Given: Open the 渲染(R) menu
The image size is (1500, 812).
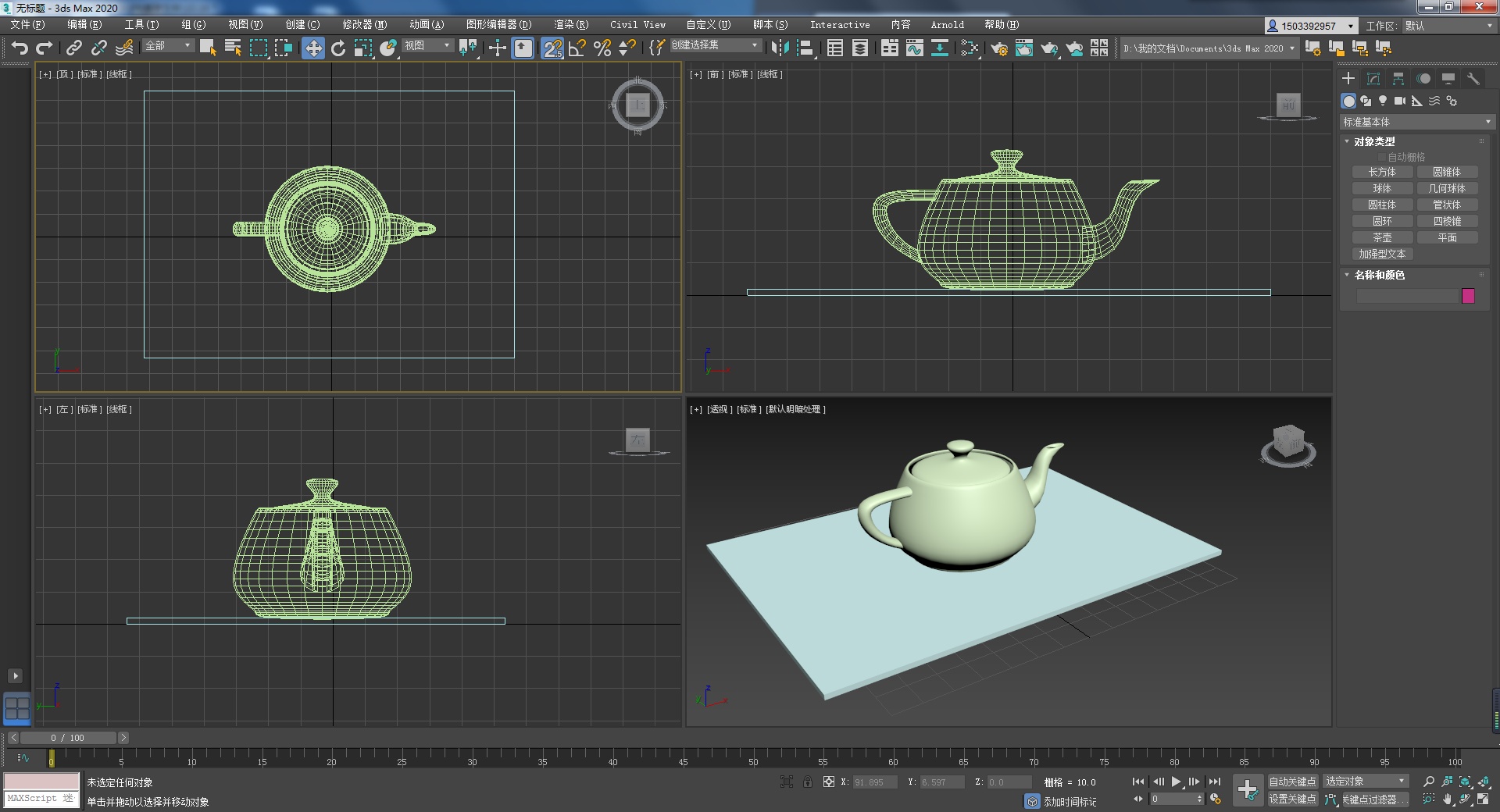Looking at the screenshot, I should tap(571, 25).
